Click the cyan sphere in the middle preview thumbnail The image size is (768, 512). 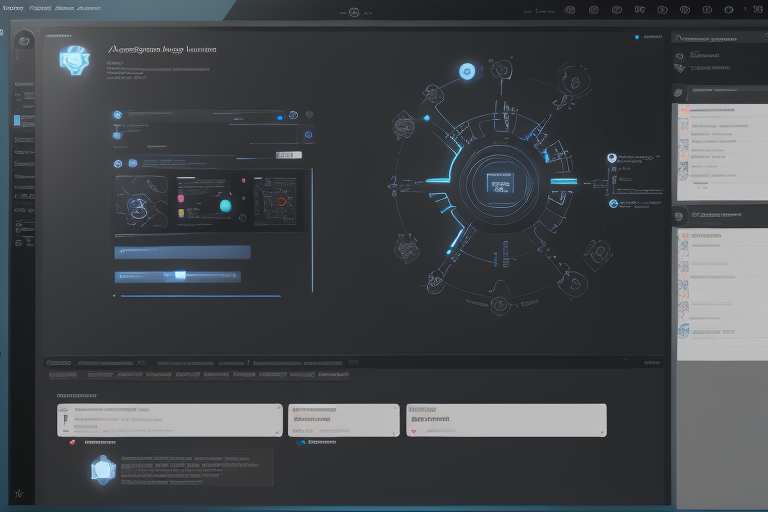tap(225, 205)
